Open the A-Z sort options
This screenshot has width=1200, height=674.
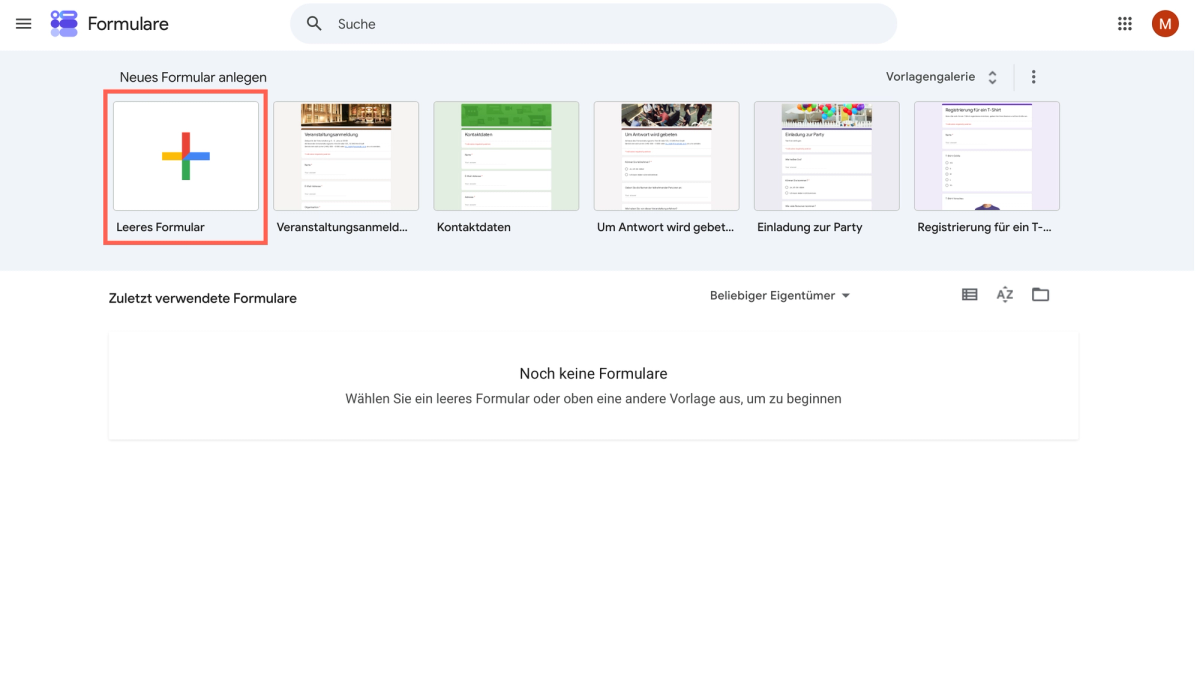[x=1005, y=295]
